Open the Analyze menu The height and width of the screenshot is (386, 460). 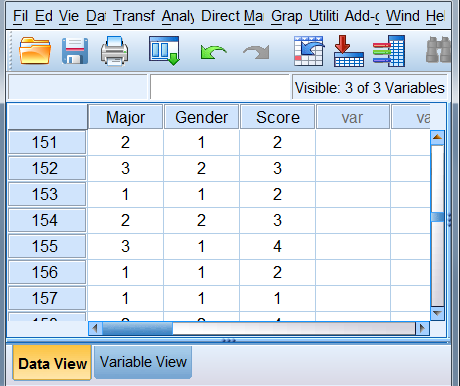[x=178, y=16]
